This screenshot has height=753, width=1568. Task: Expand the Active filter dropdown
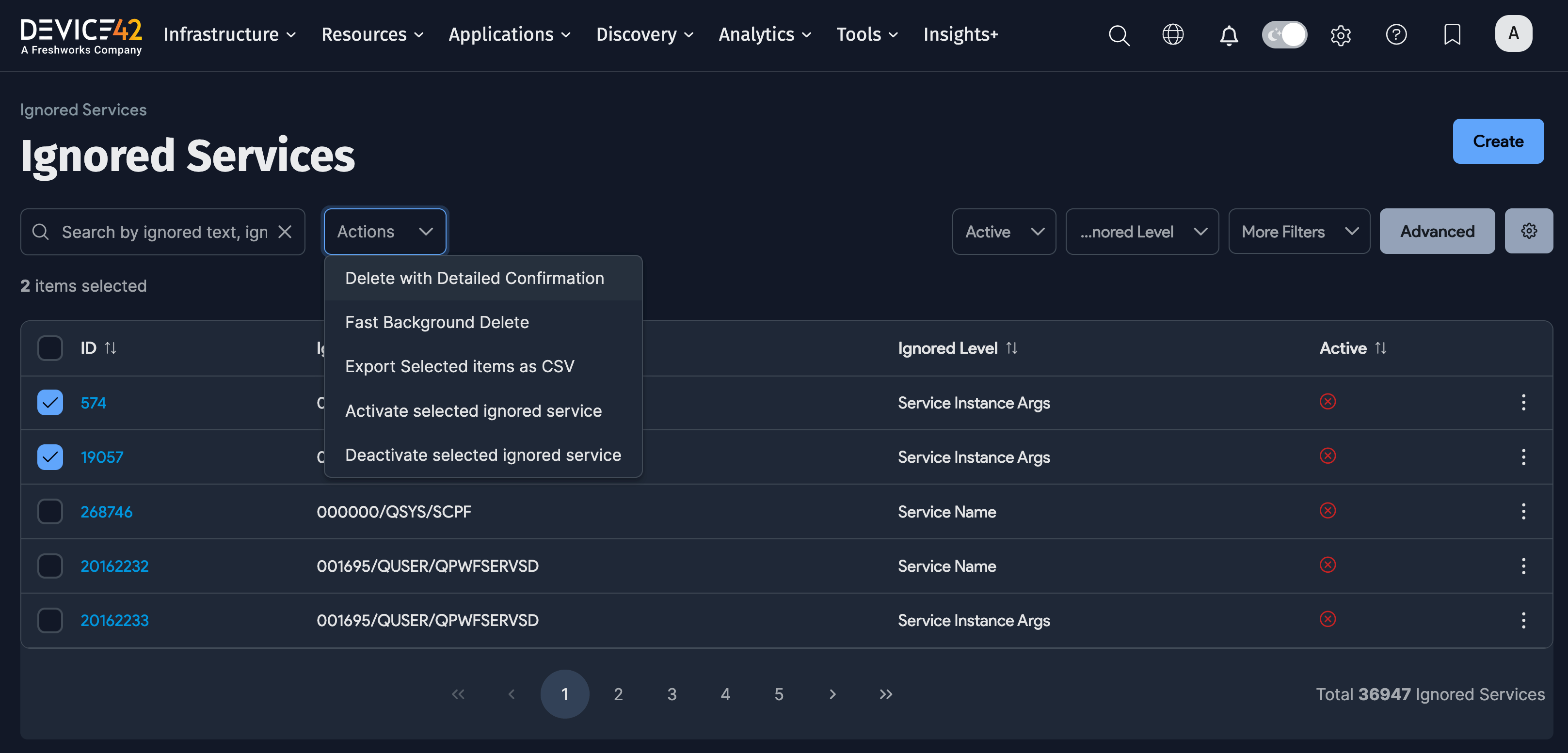pos(1003,232)
